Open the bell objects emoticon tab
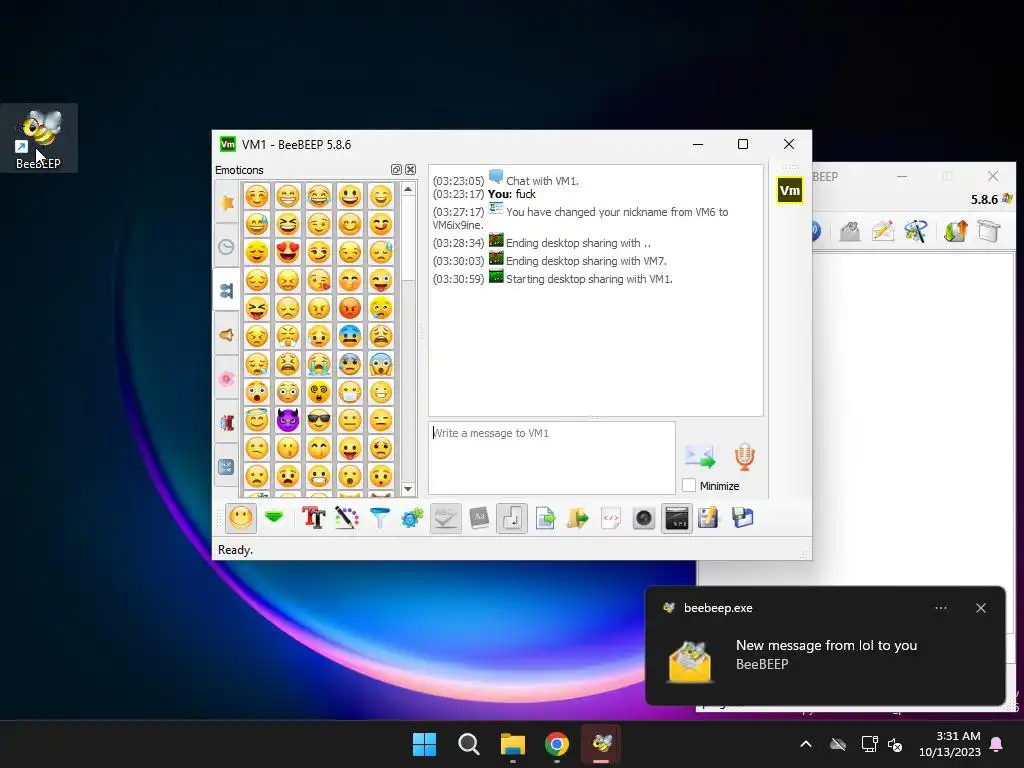 [227, 335]
